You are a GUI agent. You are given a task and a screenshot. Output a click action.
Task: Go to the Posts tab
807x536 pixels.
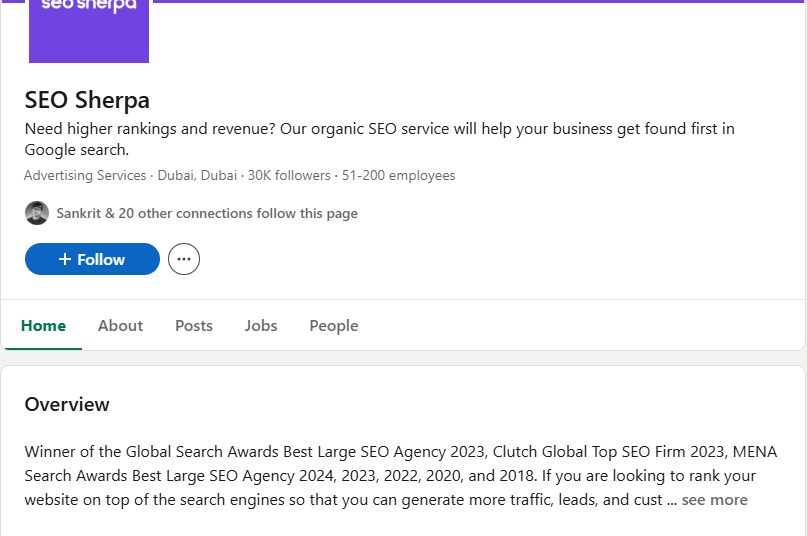point(194,326)
